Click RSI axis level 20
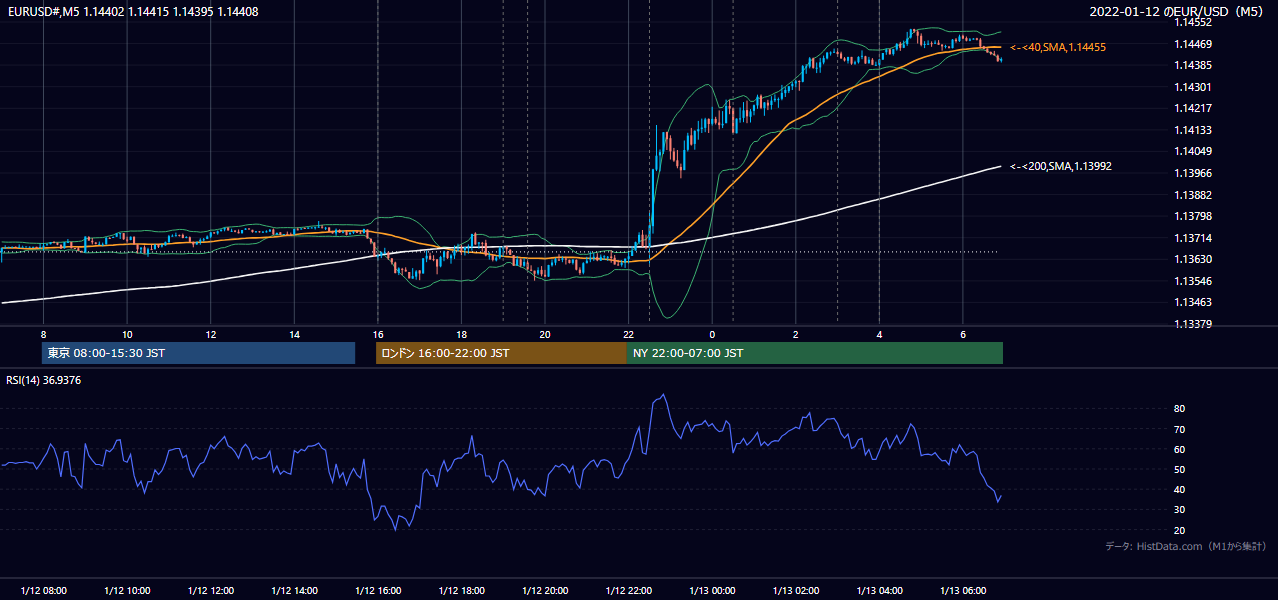 [1180, 530]
